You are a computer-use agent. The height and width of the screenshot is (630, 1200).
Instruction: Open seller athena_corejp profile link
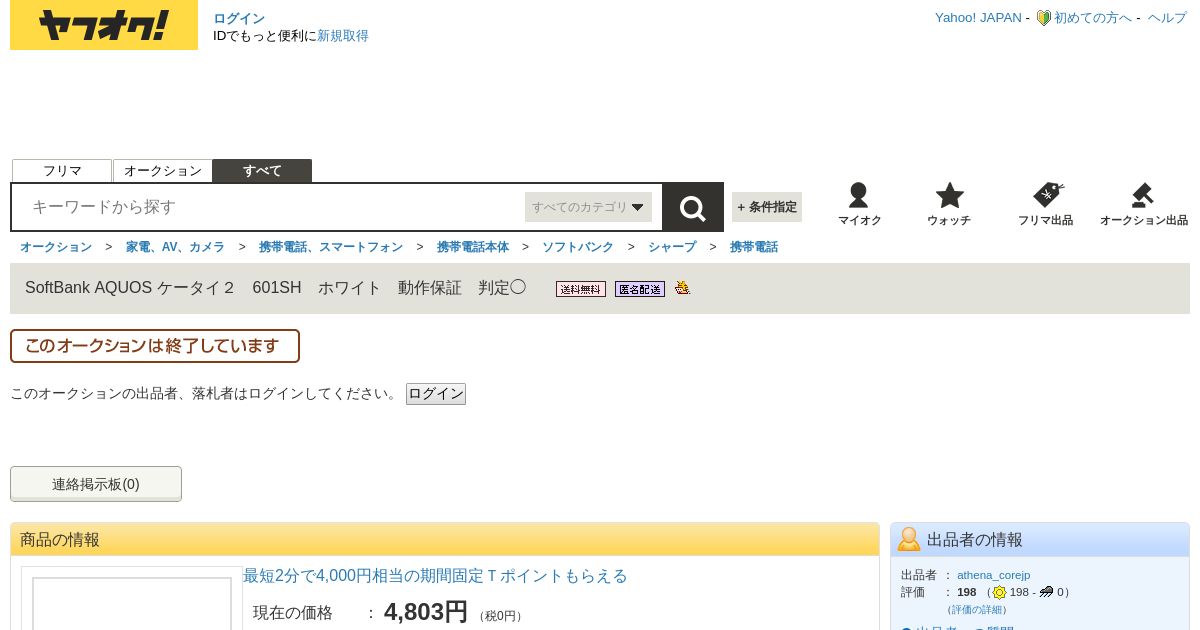click(x=993, y=575)
